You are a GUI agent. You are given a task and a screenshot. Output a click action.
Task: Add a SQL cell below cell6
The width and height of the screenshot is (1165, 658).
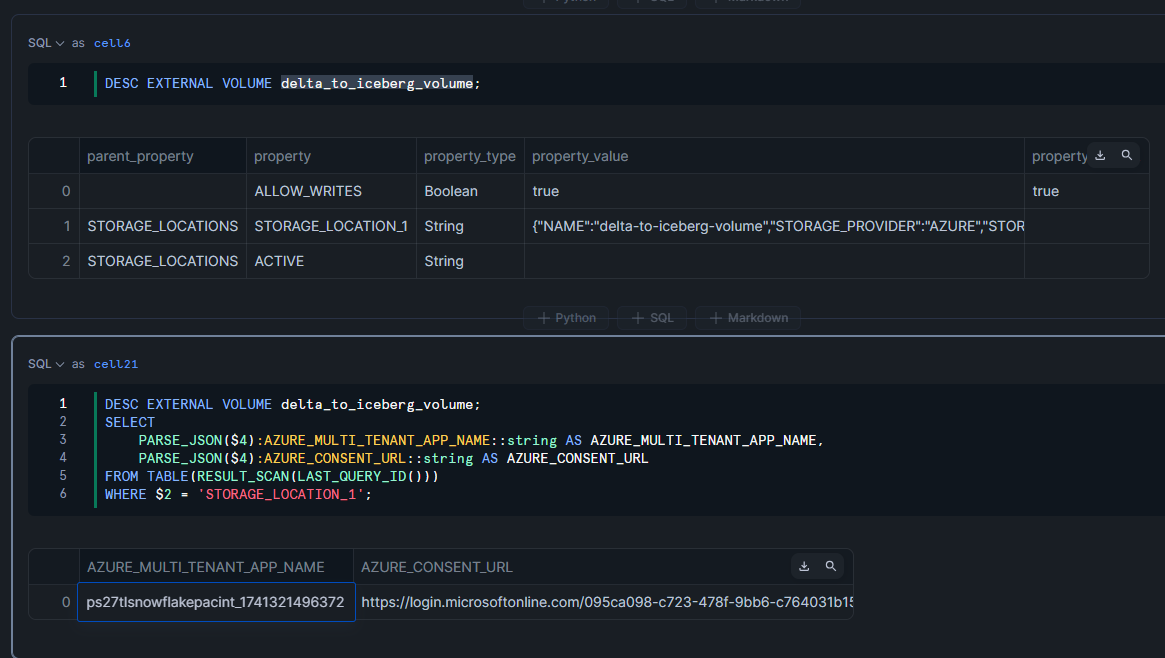(652, 318)
